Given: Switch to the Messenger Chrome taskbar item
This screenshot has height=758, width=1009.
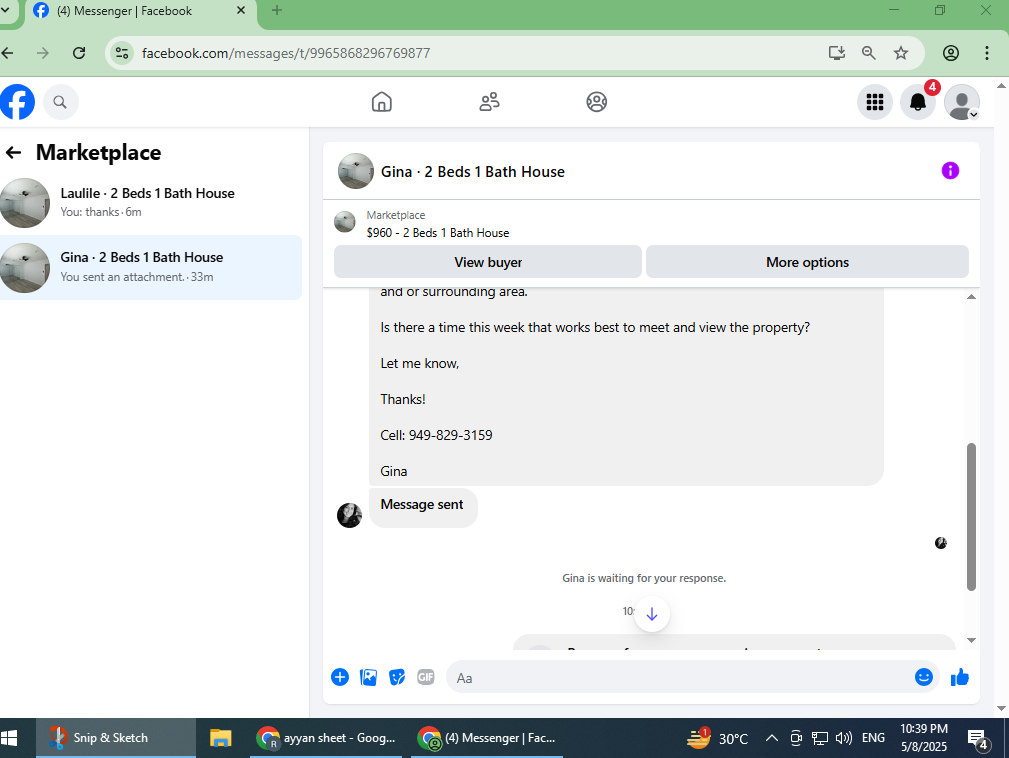Looking at the screenshot, I should [x=487, y=738].
